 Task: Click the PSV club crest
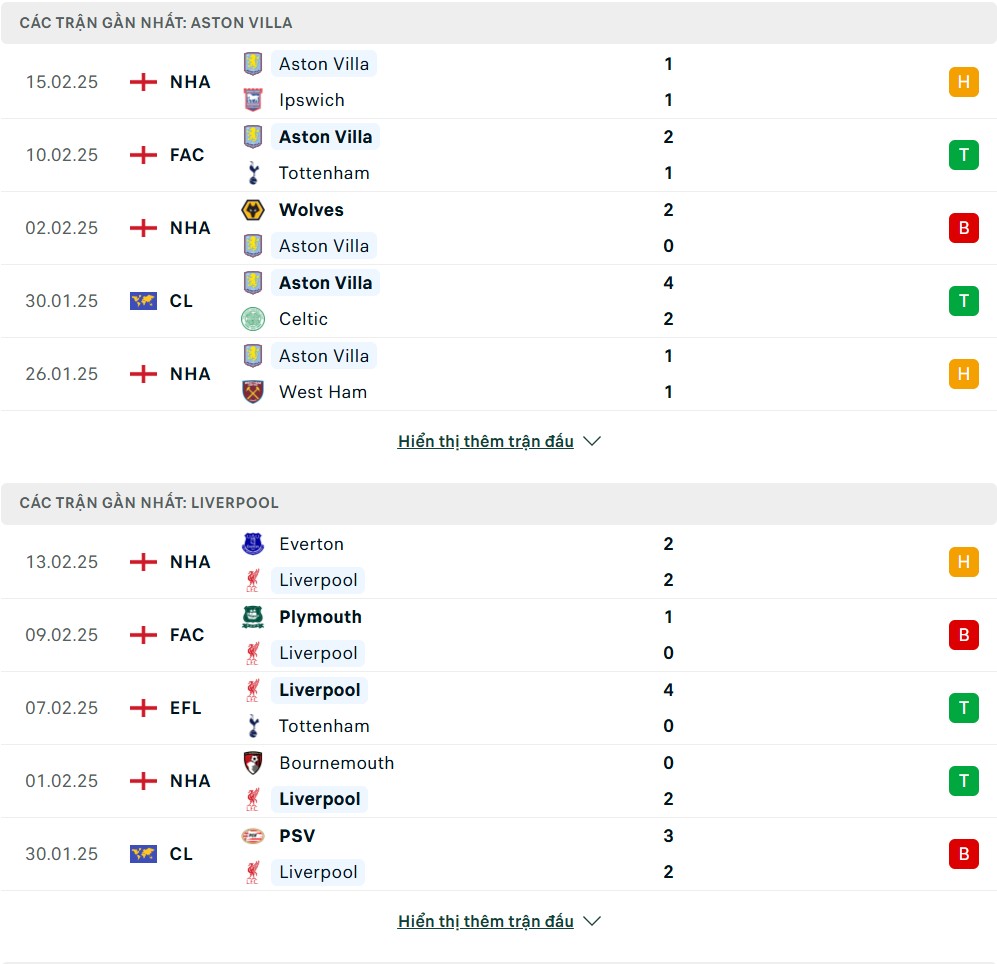coord(253,836)
